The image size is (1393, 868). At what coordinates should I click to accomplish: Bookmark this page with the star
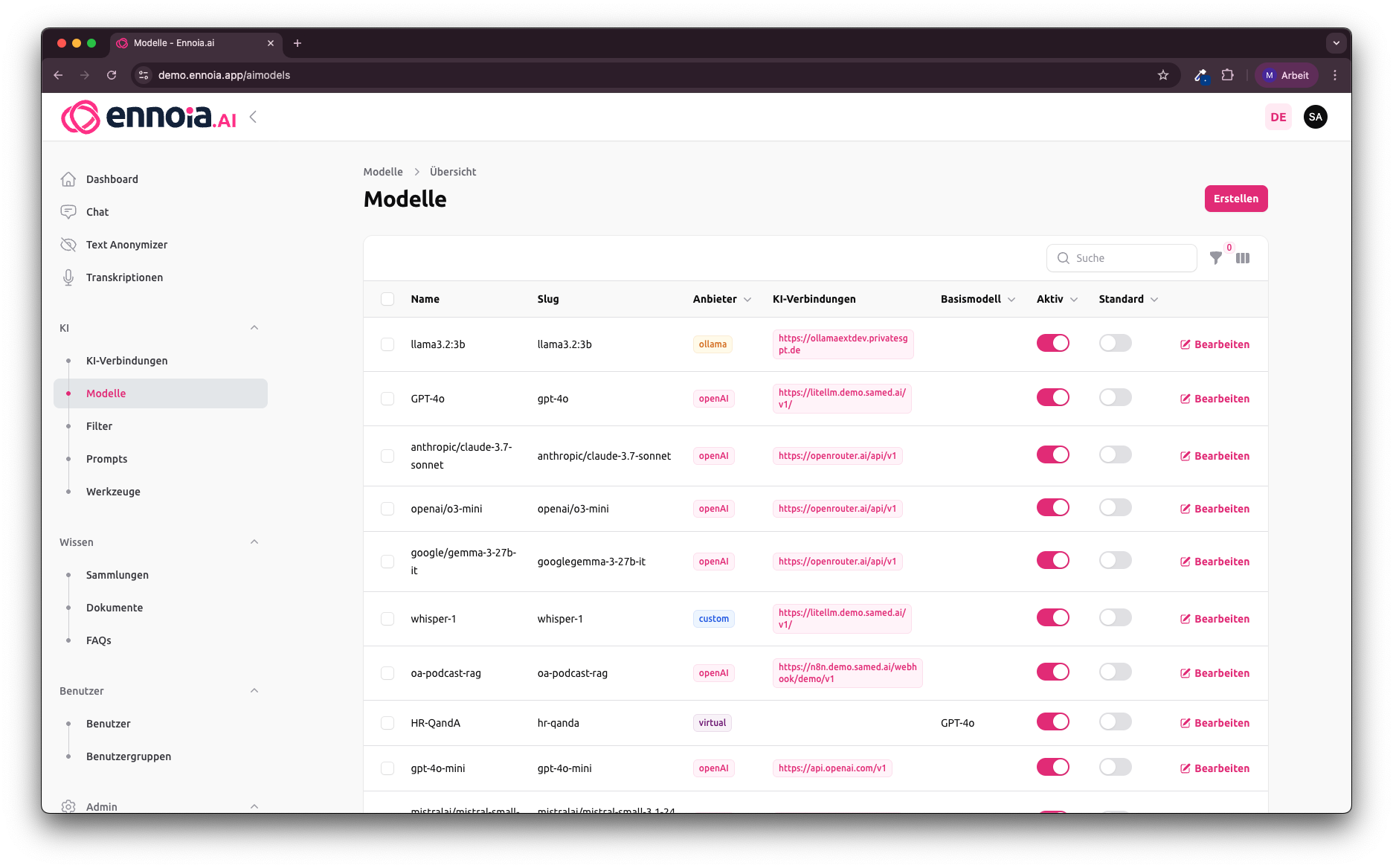(x=1163, y=75)
